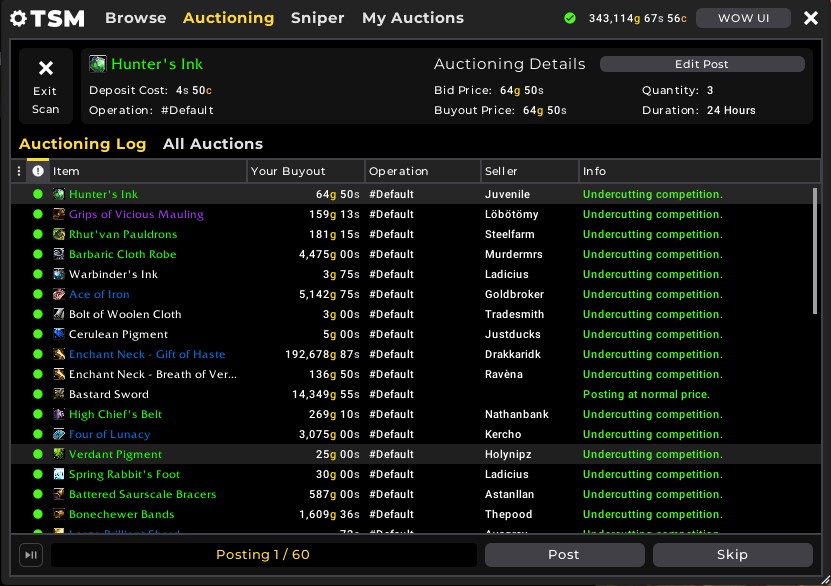This screenshot has width=831, height=586.
Task: Click the Ace of Iron card icon
Action: tap(59, 294)
